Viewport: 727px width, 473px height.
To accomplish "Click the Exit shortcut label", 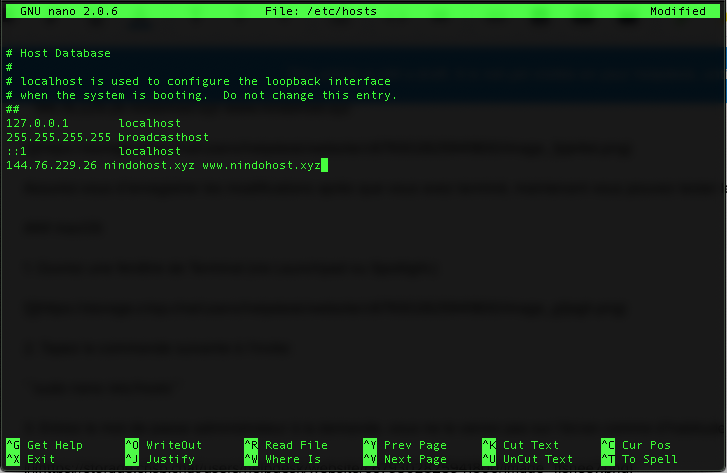I will 41,459.
